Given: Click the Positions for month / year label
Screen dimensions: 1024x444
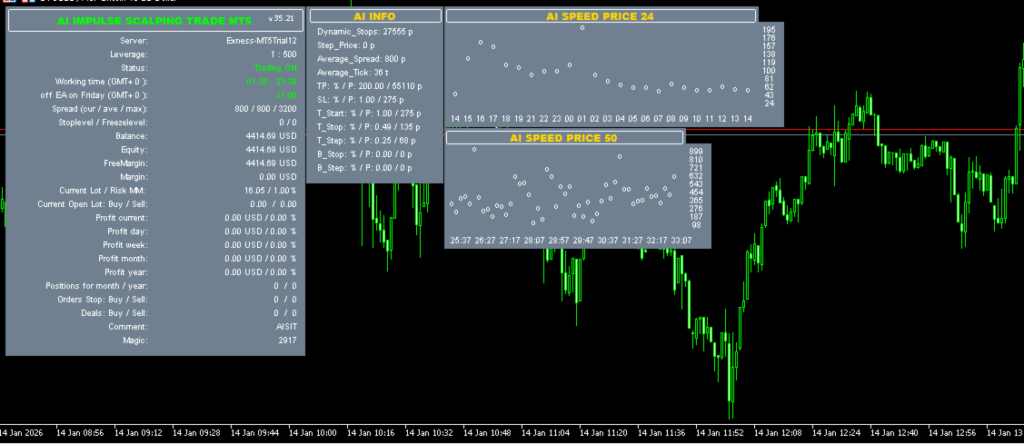Looking at the screenshot, I should click(96, 286).
